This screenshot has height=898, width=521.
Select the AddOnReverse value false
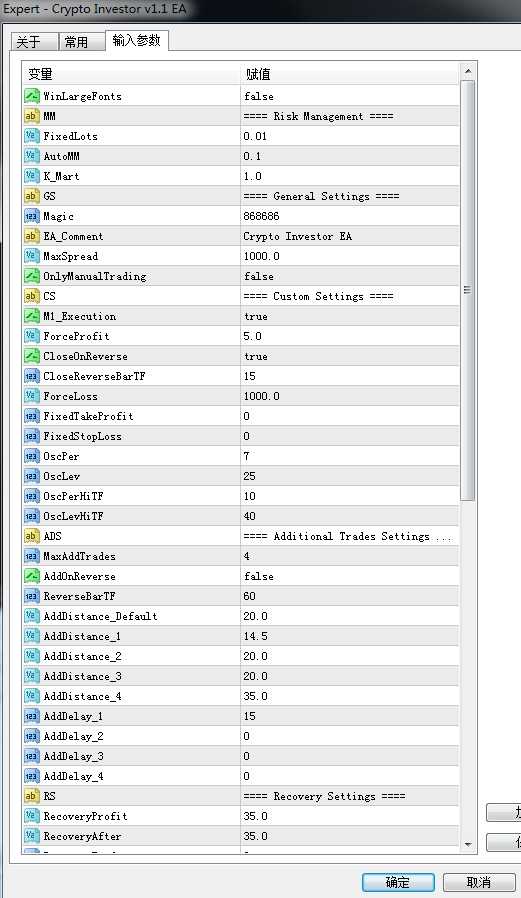tap(259, 576)
